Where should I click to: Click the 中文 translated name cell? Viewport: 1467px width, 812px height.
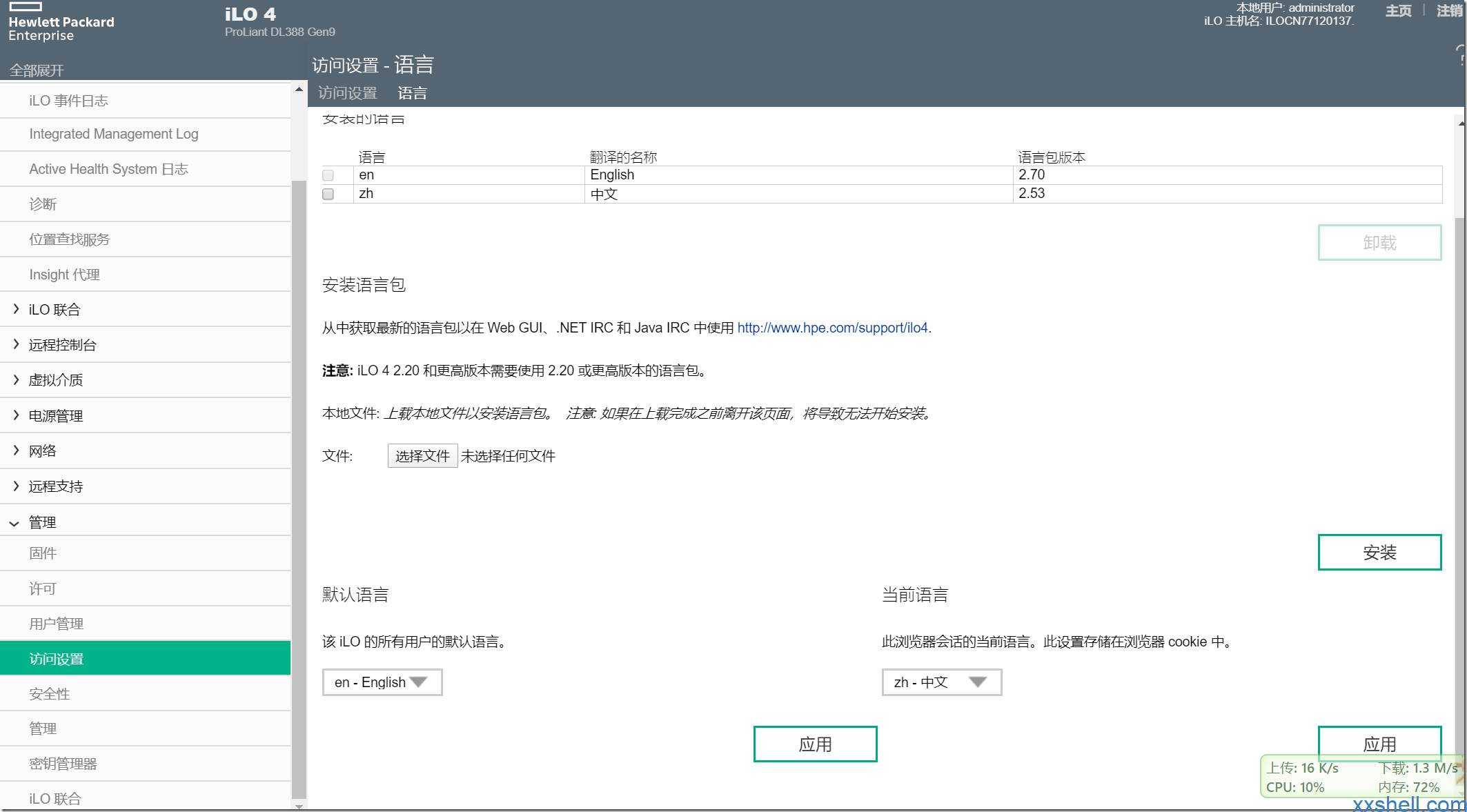(x=798, y=194)
